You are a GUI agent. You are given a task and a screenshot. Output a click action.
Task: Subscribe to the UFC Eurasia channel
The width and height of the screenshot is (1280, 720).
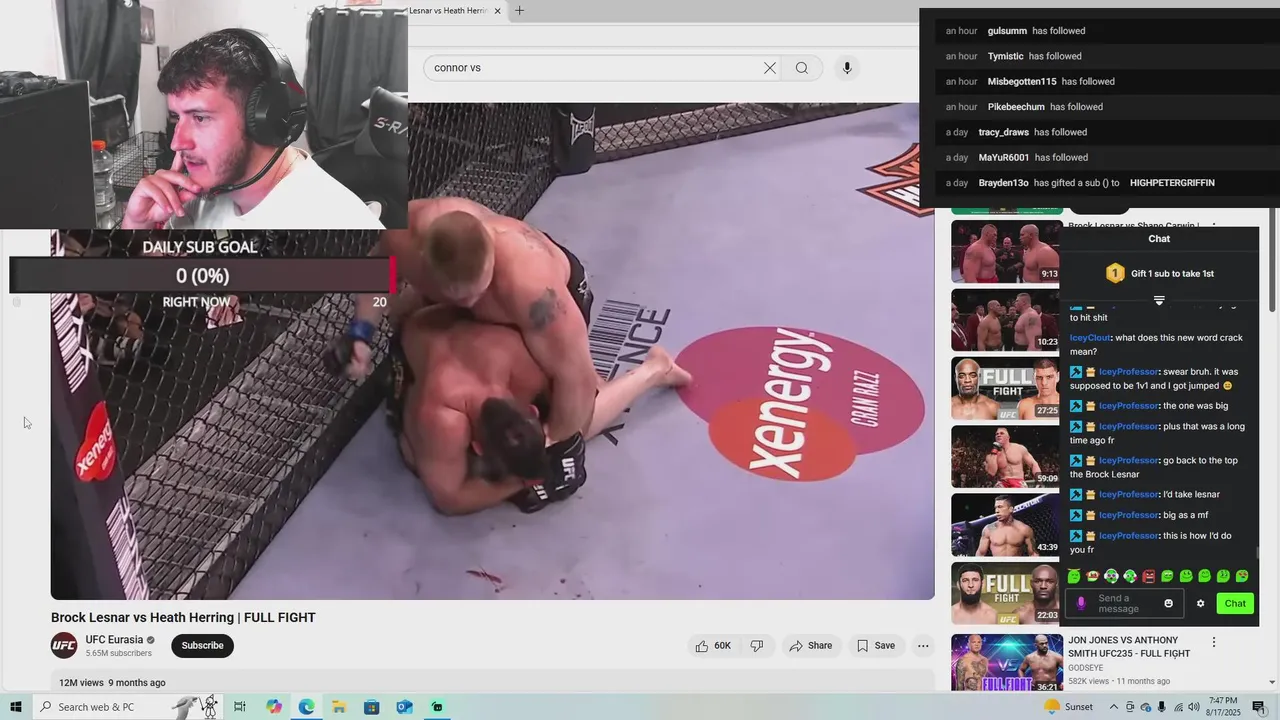pyautogui.click(x=202, y=646)
